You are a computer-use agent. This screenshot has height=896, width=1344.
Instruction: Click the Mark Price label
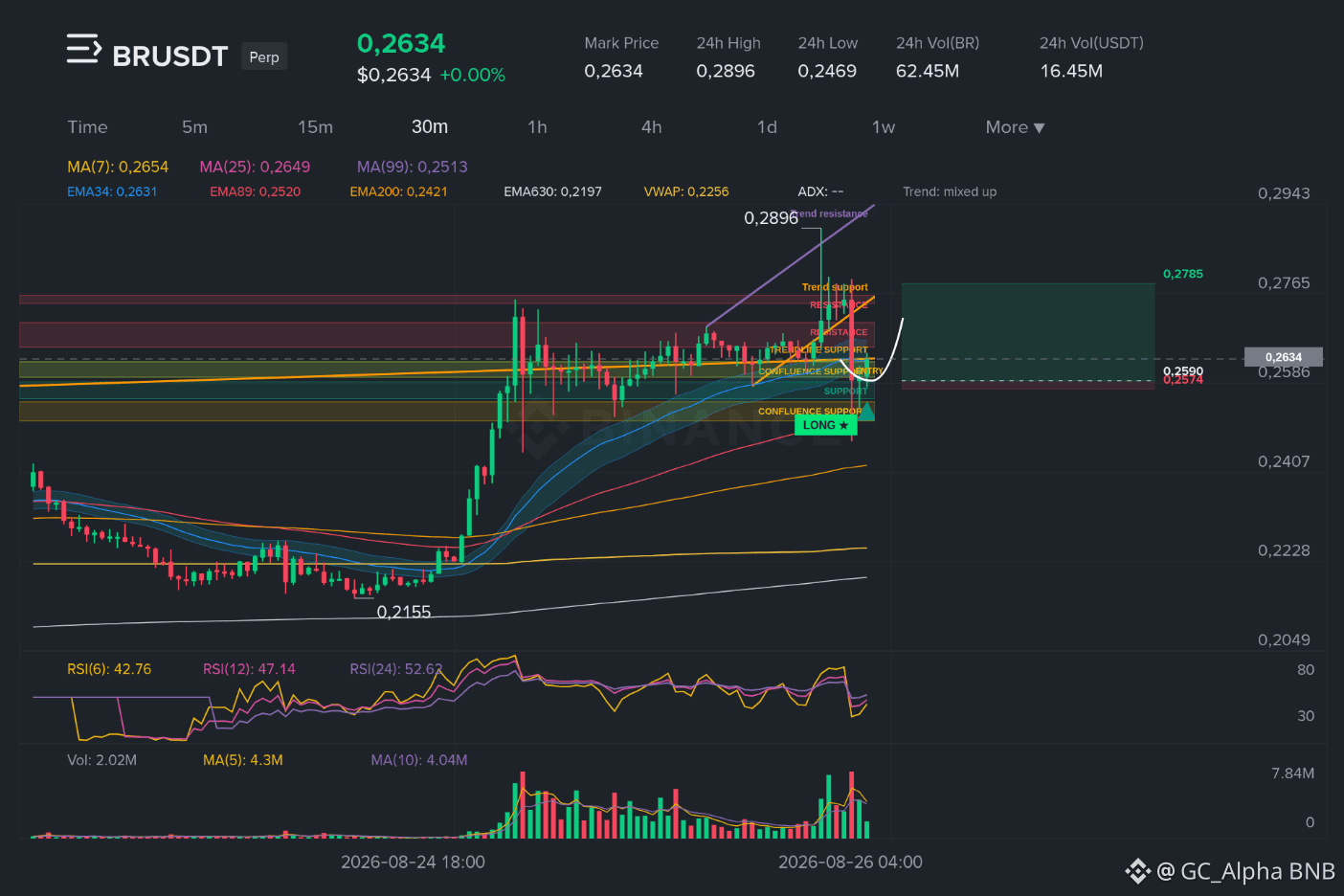[x=621, y=43]
